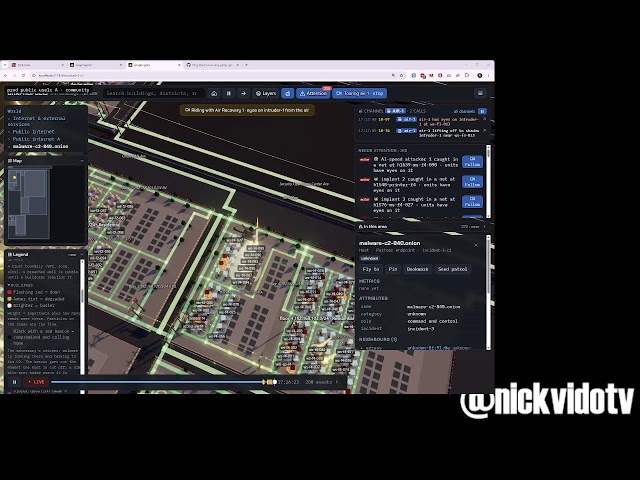
Task: Pause playback in the bottom timeline
Action: pyautogui.click(x=14, y=382)
